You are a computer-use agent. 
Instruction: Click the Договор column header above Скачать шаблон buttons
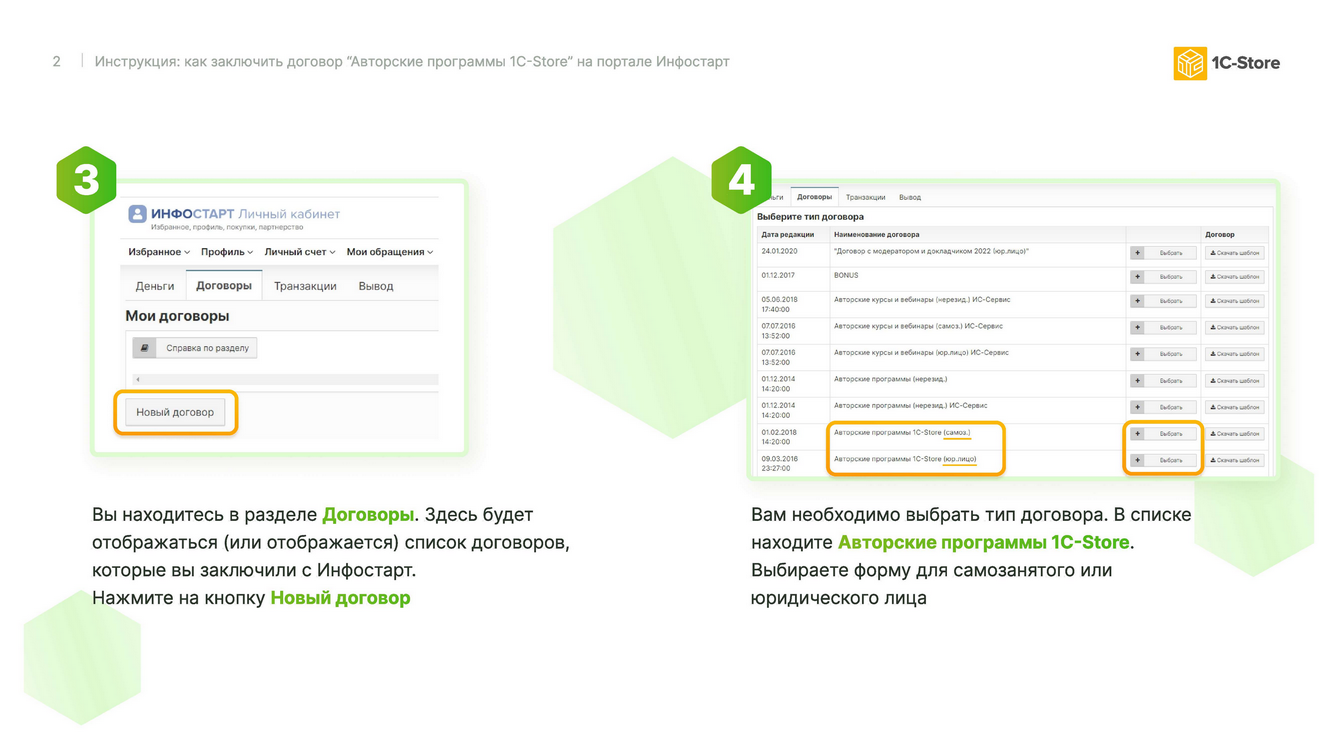point(1219,235)
